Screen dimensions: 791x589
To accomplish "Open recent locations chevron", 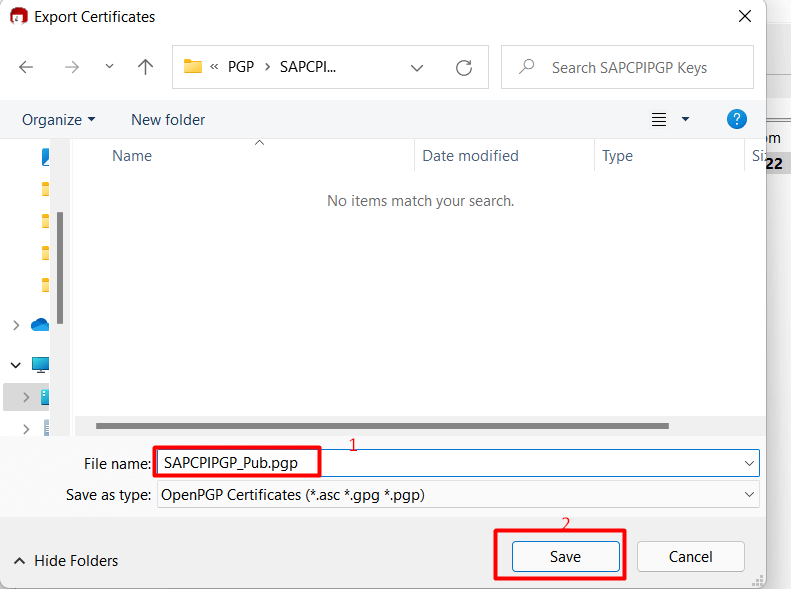I will pos(109,67).
